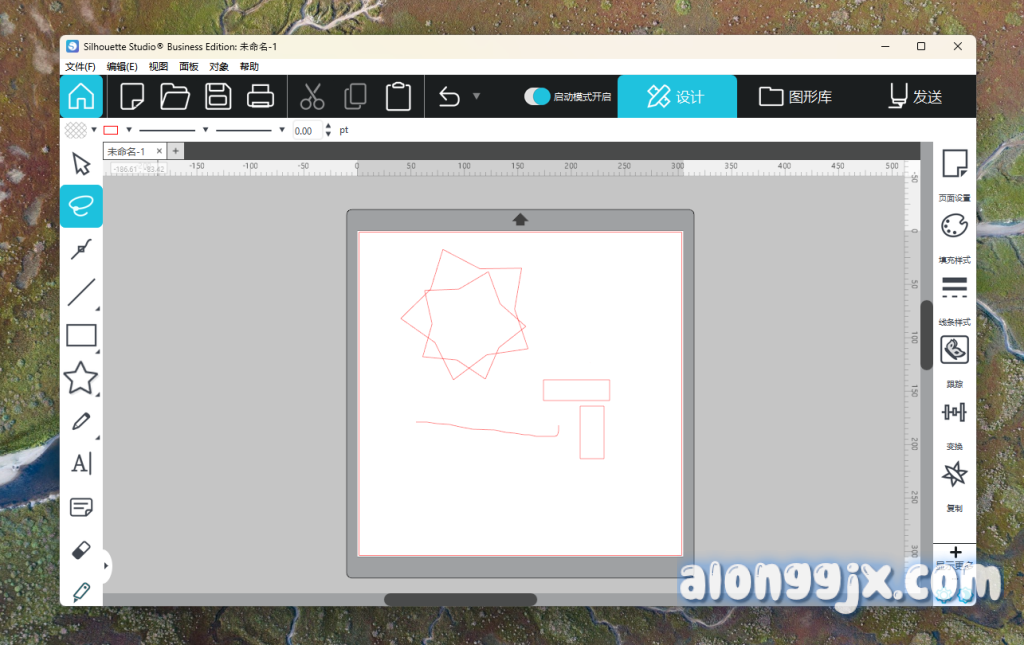Pick the Eraser tool
1024x645 pixels.
[81, 550]
